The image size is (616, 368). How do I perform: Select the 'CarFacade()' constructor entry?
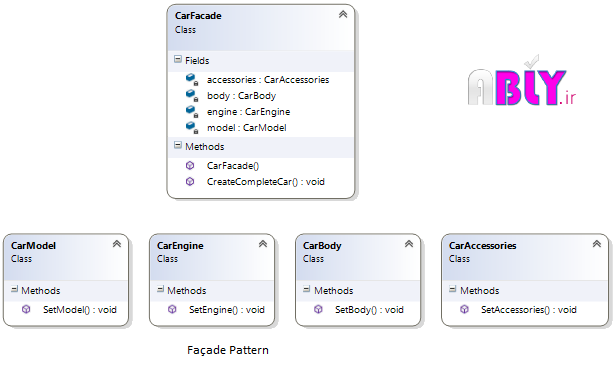(233, 166)
